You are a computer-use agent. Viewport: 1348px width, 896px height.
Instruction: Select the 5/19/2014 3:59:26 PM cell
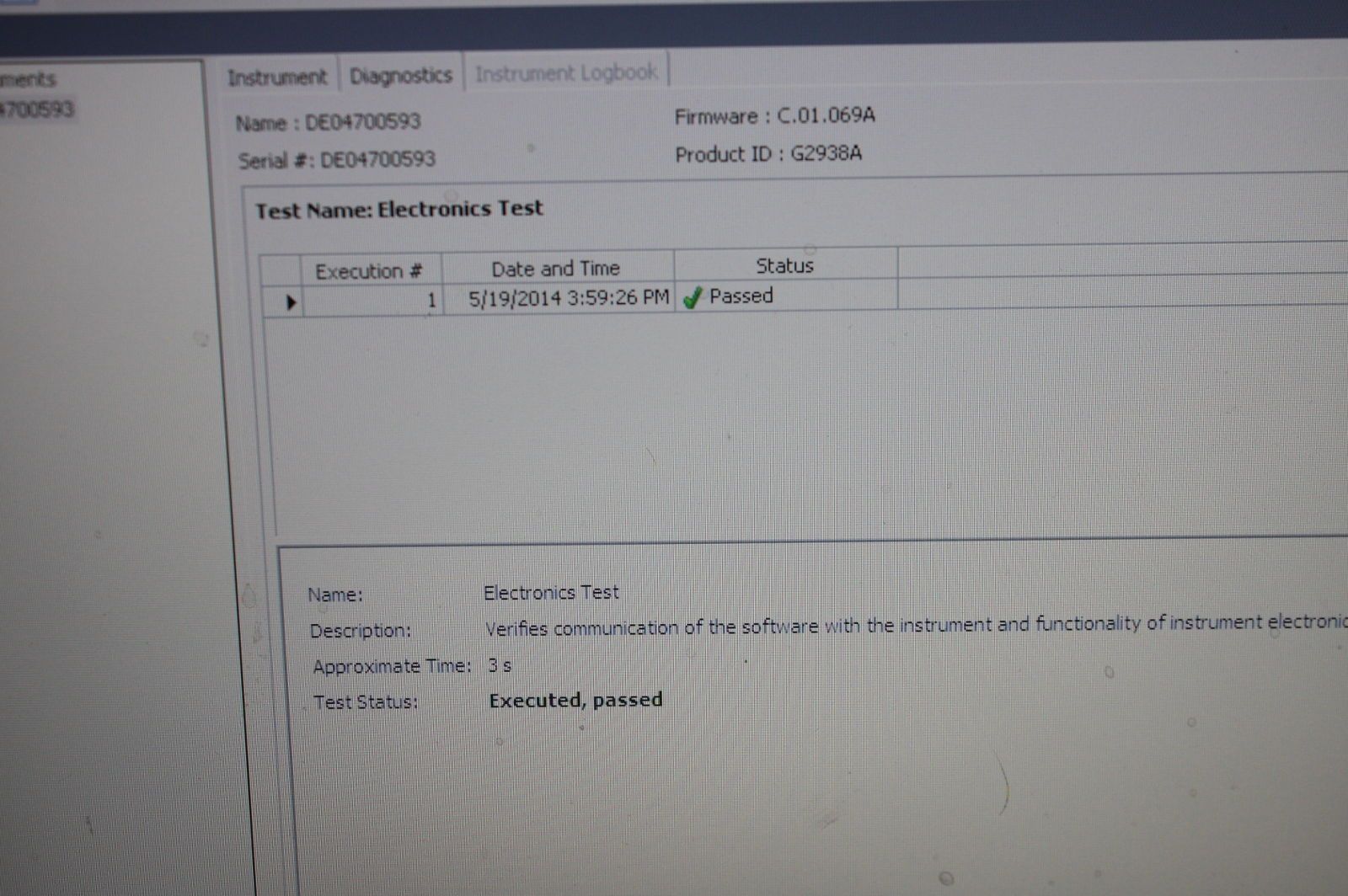pos(559,297)
